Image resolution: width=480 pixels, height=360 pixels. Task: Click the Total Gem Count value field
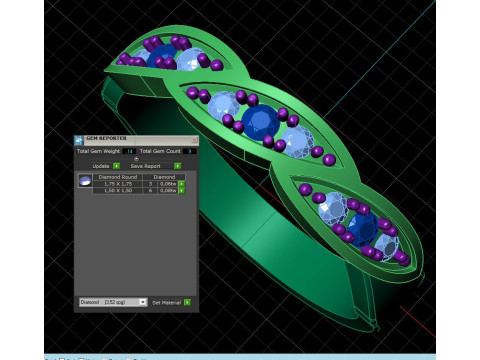coord(190,151)
